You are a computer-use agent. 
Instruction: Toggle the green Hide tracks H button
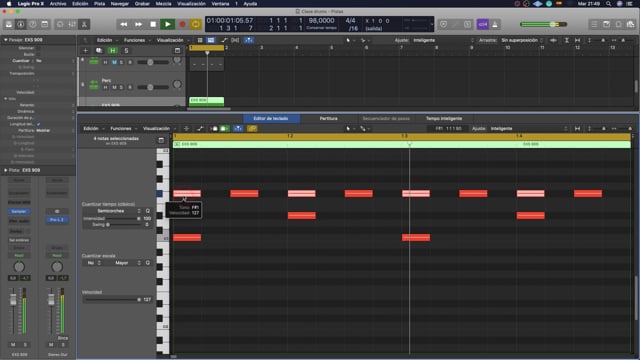click(x=113, y=51)
